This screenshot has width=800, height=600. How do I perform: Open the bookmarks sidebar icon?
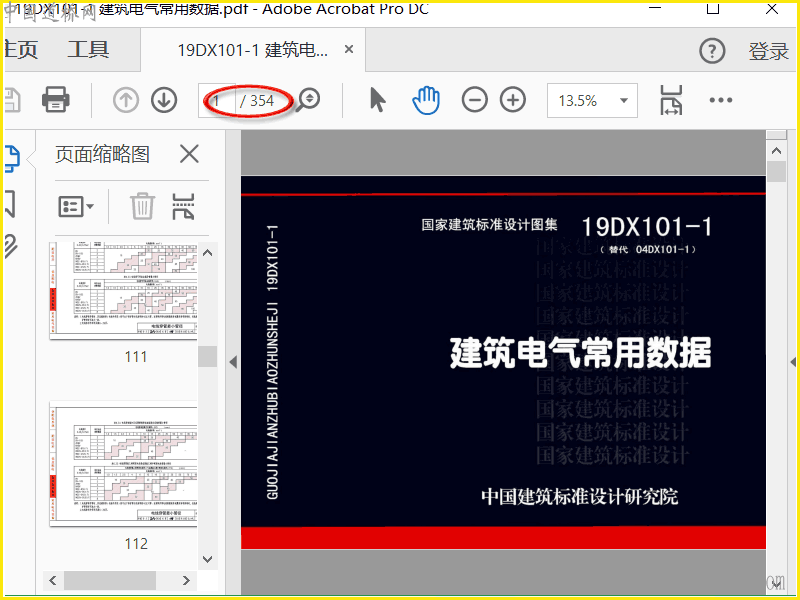pyautogui.click(x=10, y=204)
